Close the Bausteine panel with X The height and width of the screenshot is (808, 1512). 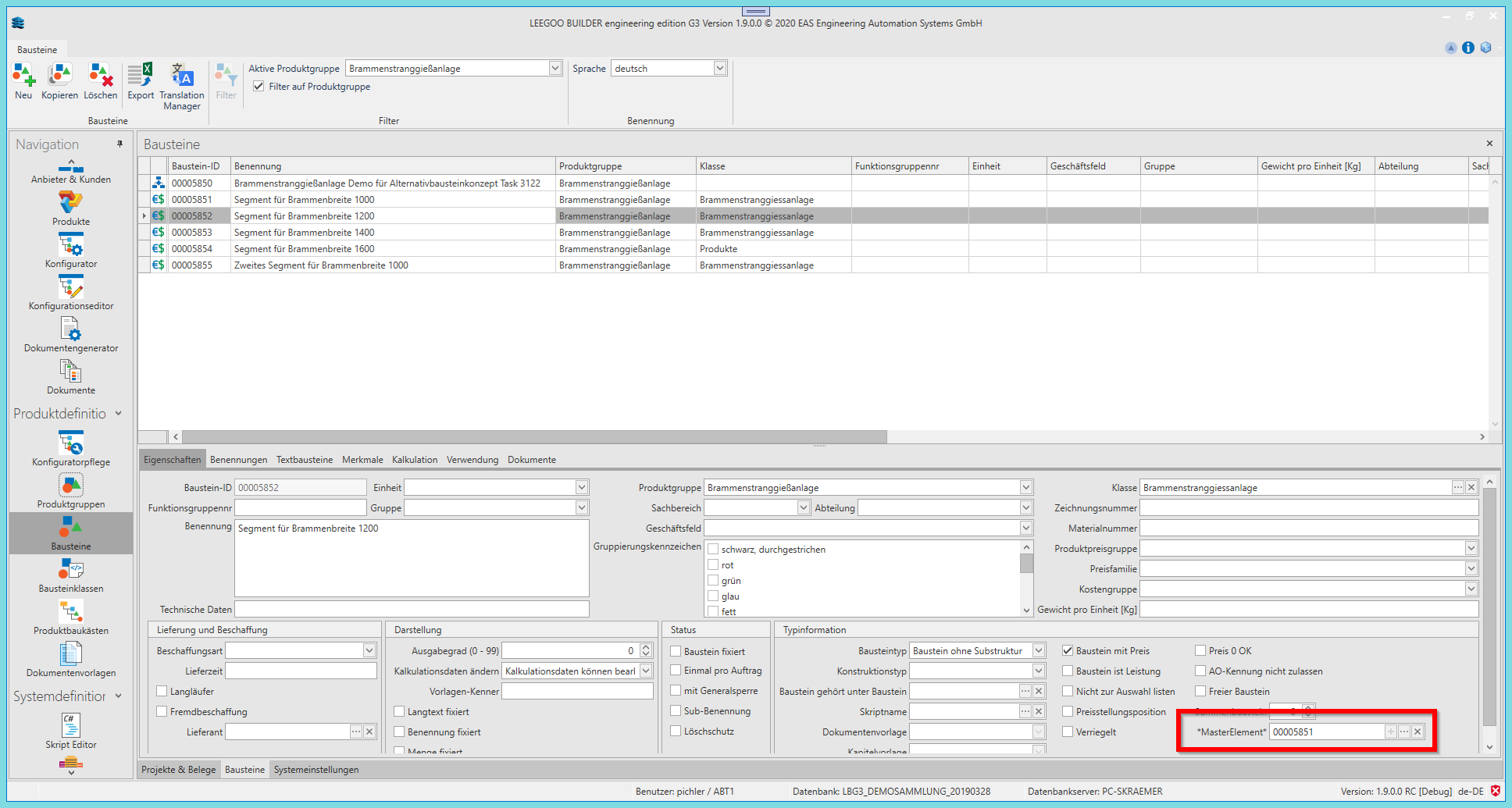point(1489,144)
